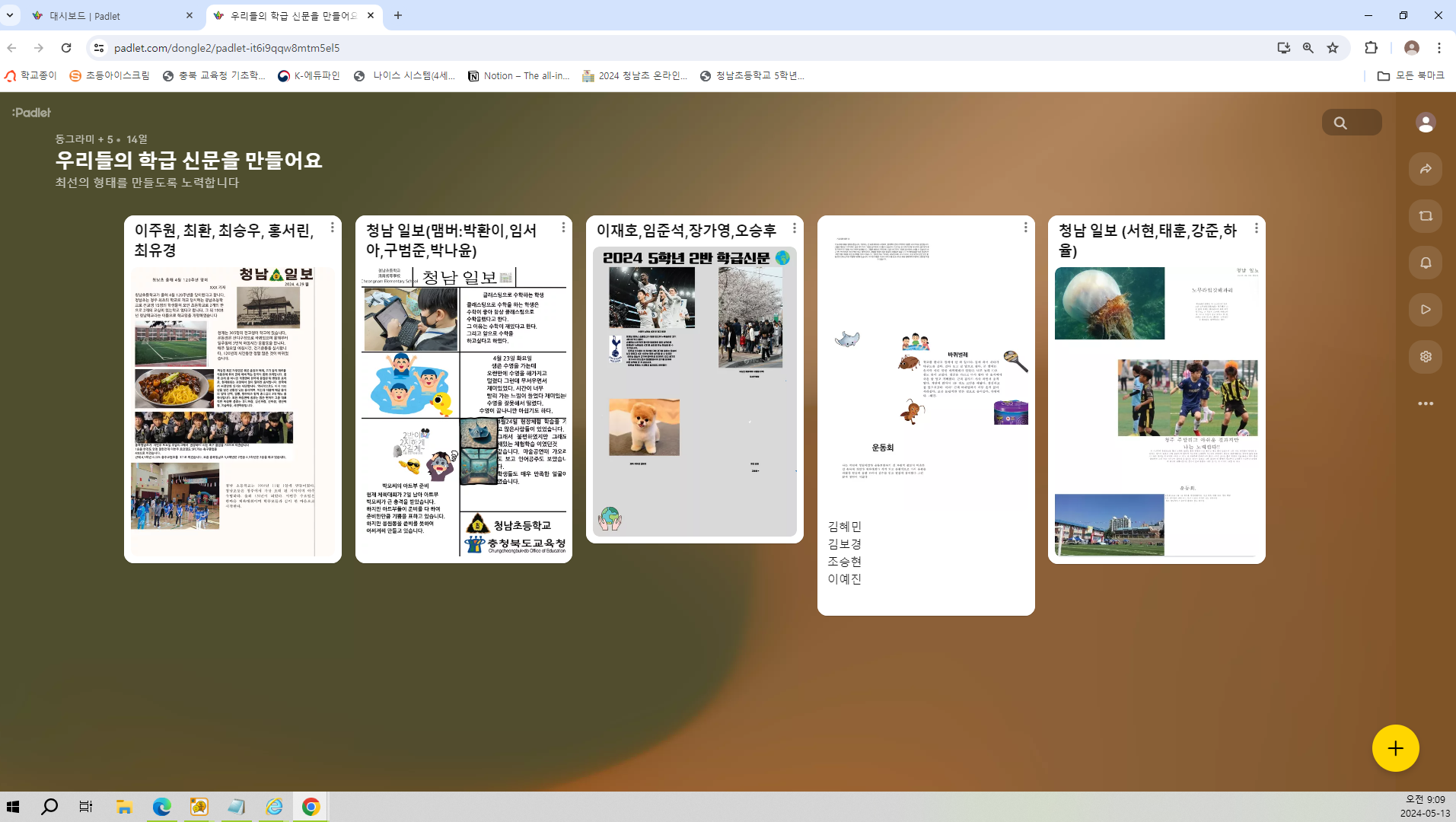Image resolution: width=1456 pixels, height=822 pixels.
Task: Click the zoom magnifier icon in address bar
Action: (x=1308, y=48)
